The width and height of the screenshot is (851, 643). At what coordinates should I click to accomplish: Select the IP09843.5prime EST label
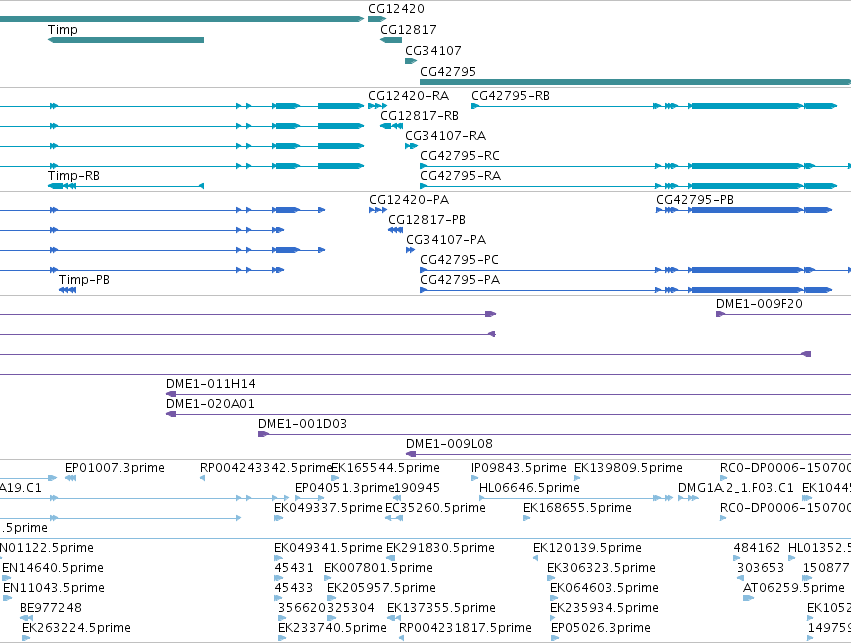click(x=519, y=469)
